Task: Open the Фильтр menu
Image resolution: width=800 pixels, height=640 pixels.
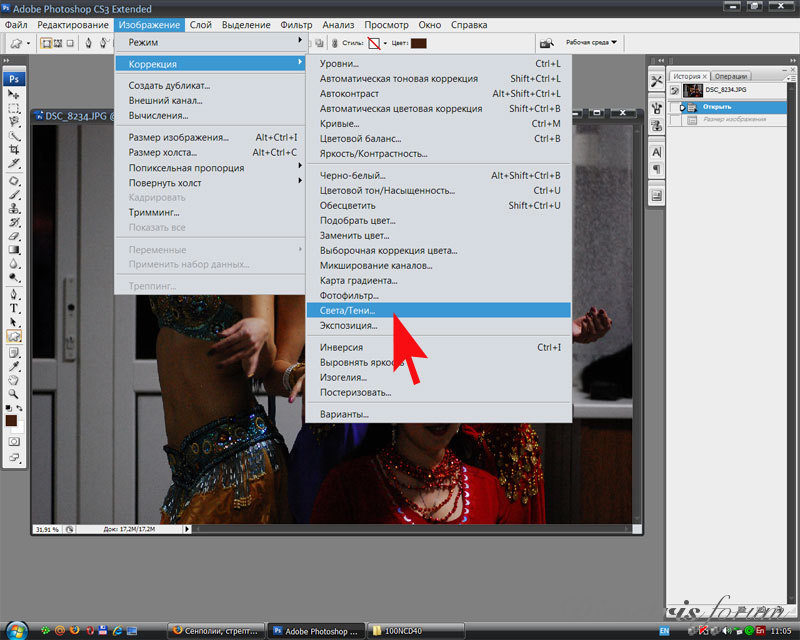Action: tap(296, 24)
